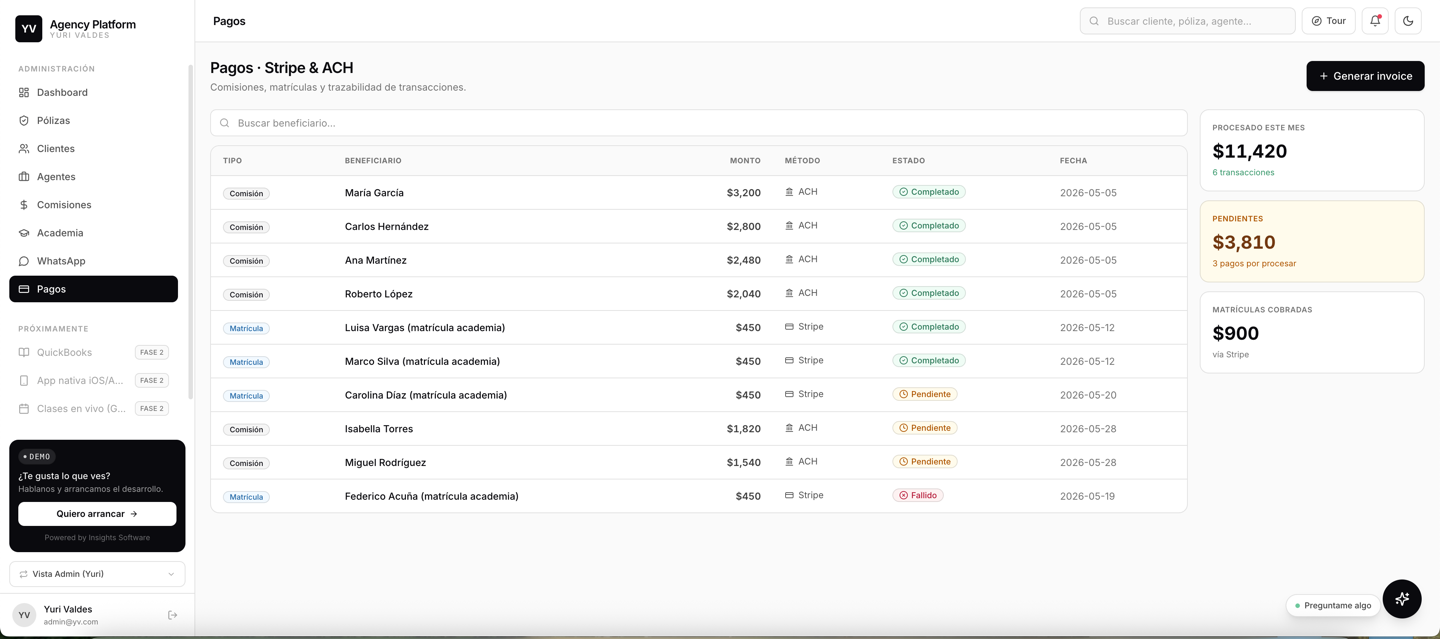Toggle dark mode with moon icon
The image size is (1440, 639).
[x=1408, y=21]
